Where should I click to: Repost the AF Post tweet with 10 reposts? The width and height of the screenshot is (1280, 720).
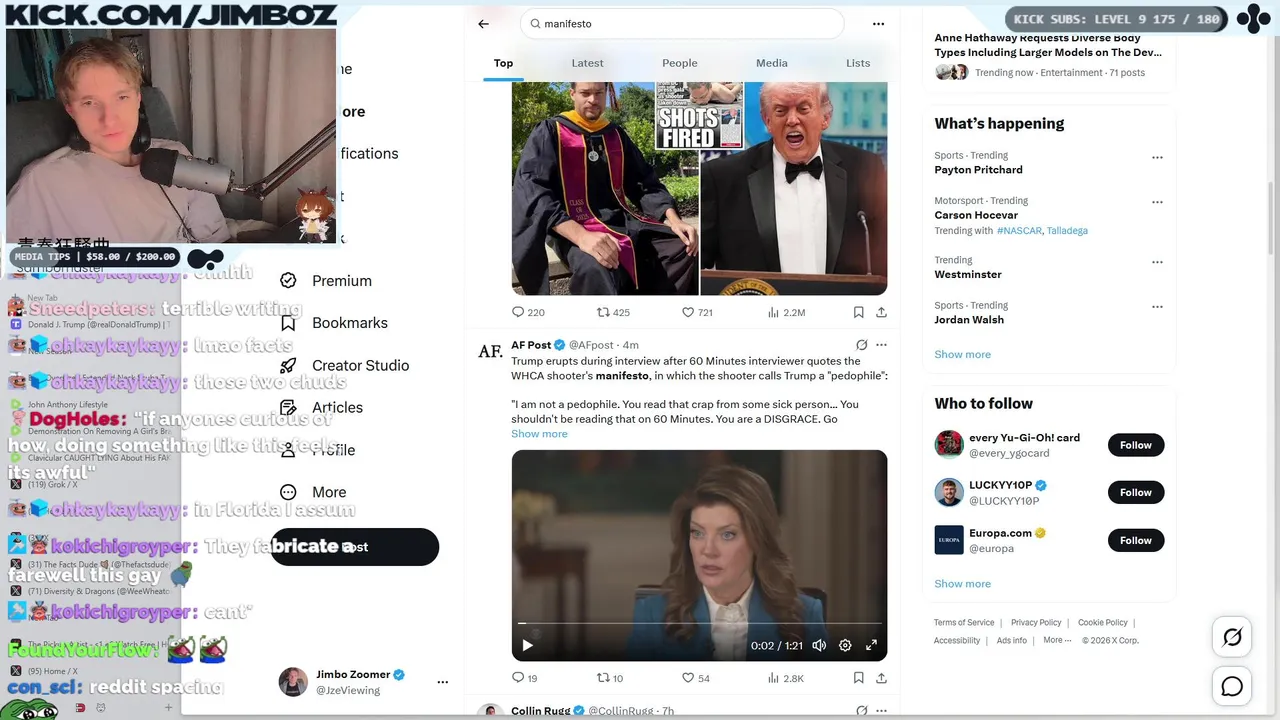pos(610,678)
